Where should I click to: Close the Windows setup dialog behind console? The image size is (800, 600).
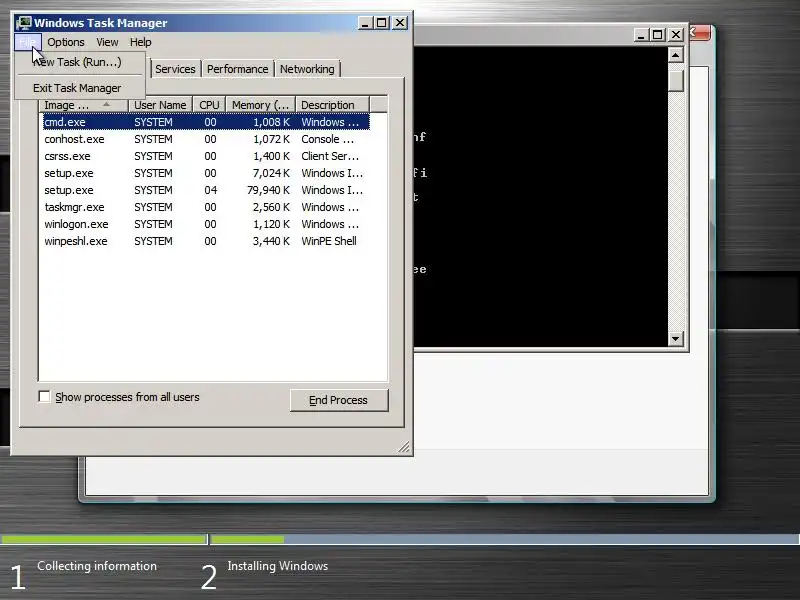pyautogui.click(x=700, y=33)
